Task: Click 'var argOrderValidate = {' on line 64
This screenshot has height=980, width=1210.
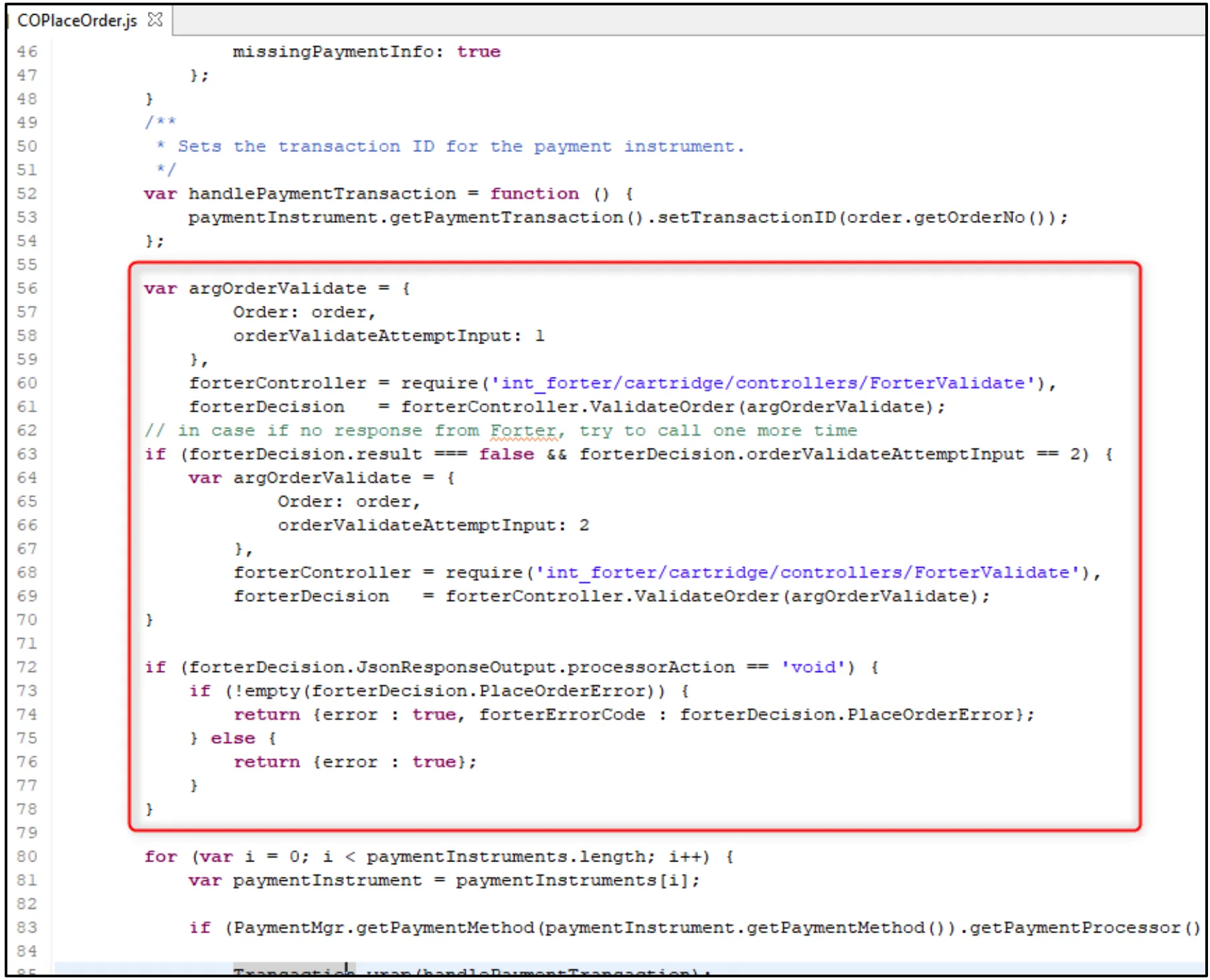Action: pos(322,479)
